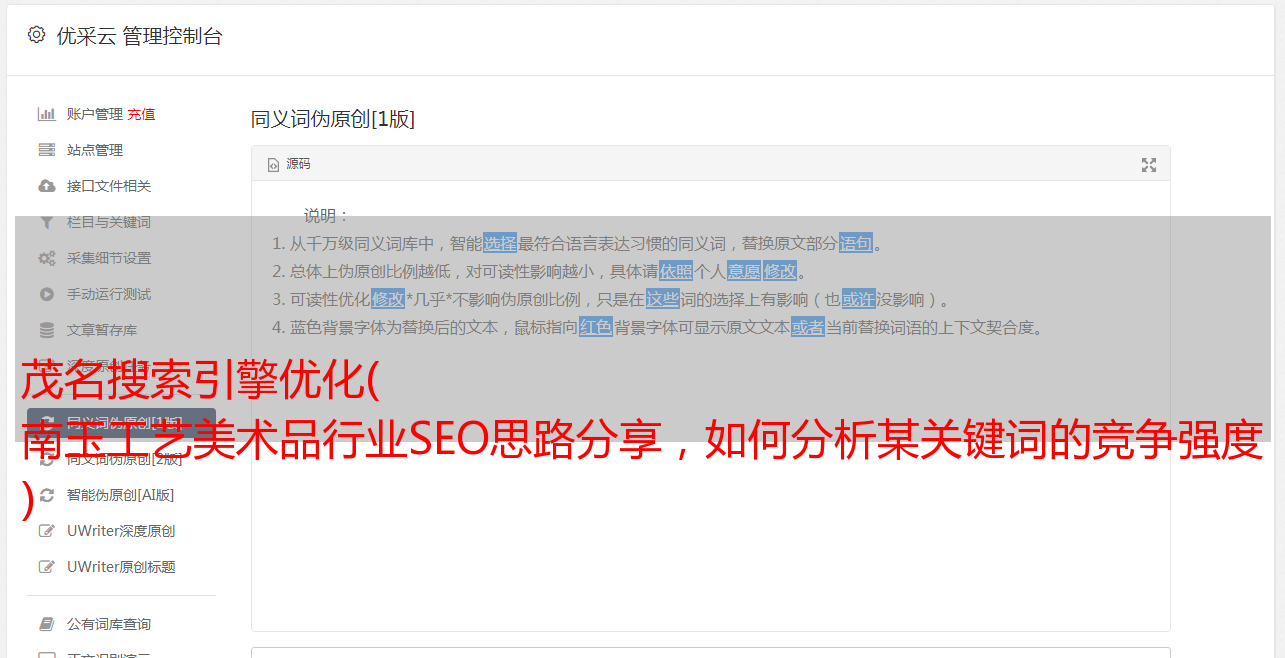This screenshot has width=1285, height=658.
Task: Click the 智能伪原创[AI版] refresh icon
Action: pos(46,495)
